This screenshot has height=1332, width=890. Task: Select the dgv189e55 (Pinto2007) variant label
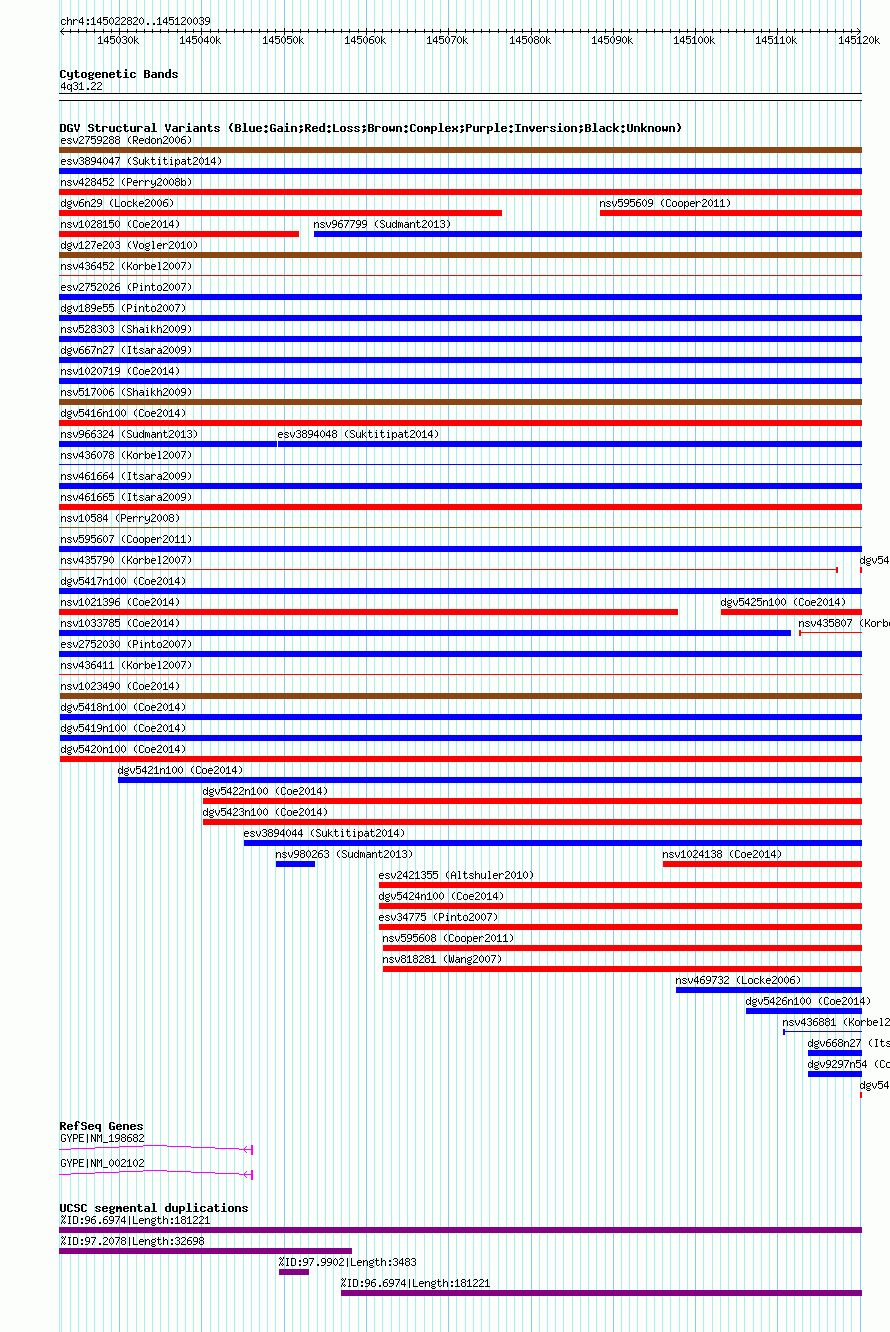point(123,308)
